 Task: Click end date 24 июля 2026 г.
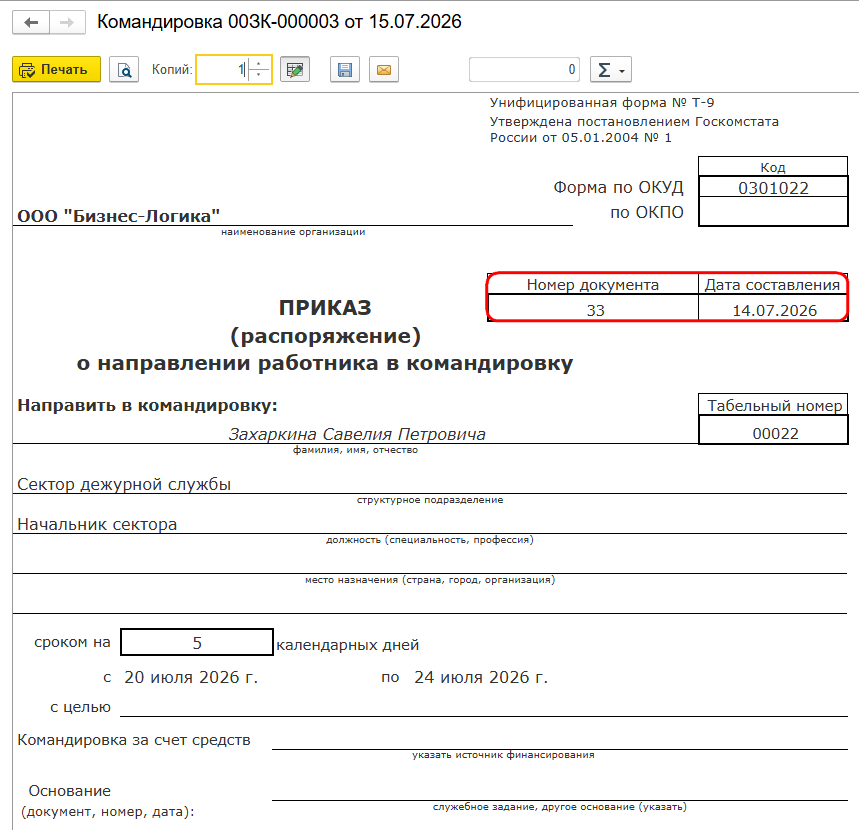pos(481,677)
